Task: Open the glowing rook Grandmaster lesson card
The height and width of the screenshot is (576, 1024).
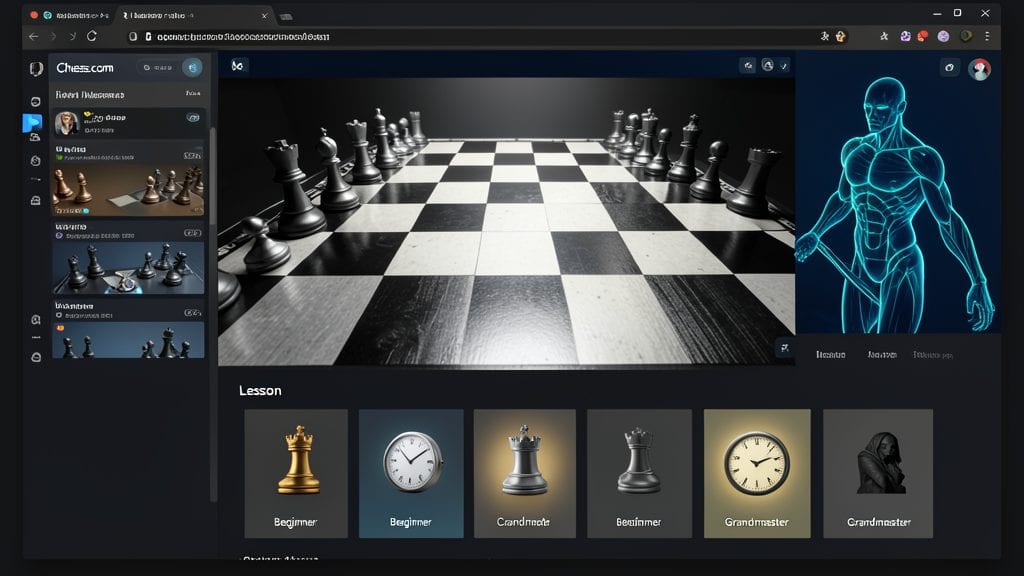Action: click(524, 473)
